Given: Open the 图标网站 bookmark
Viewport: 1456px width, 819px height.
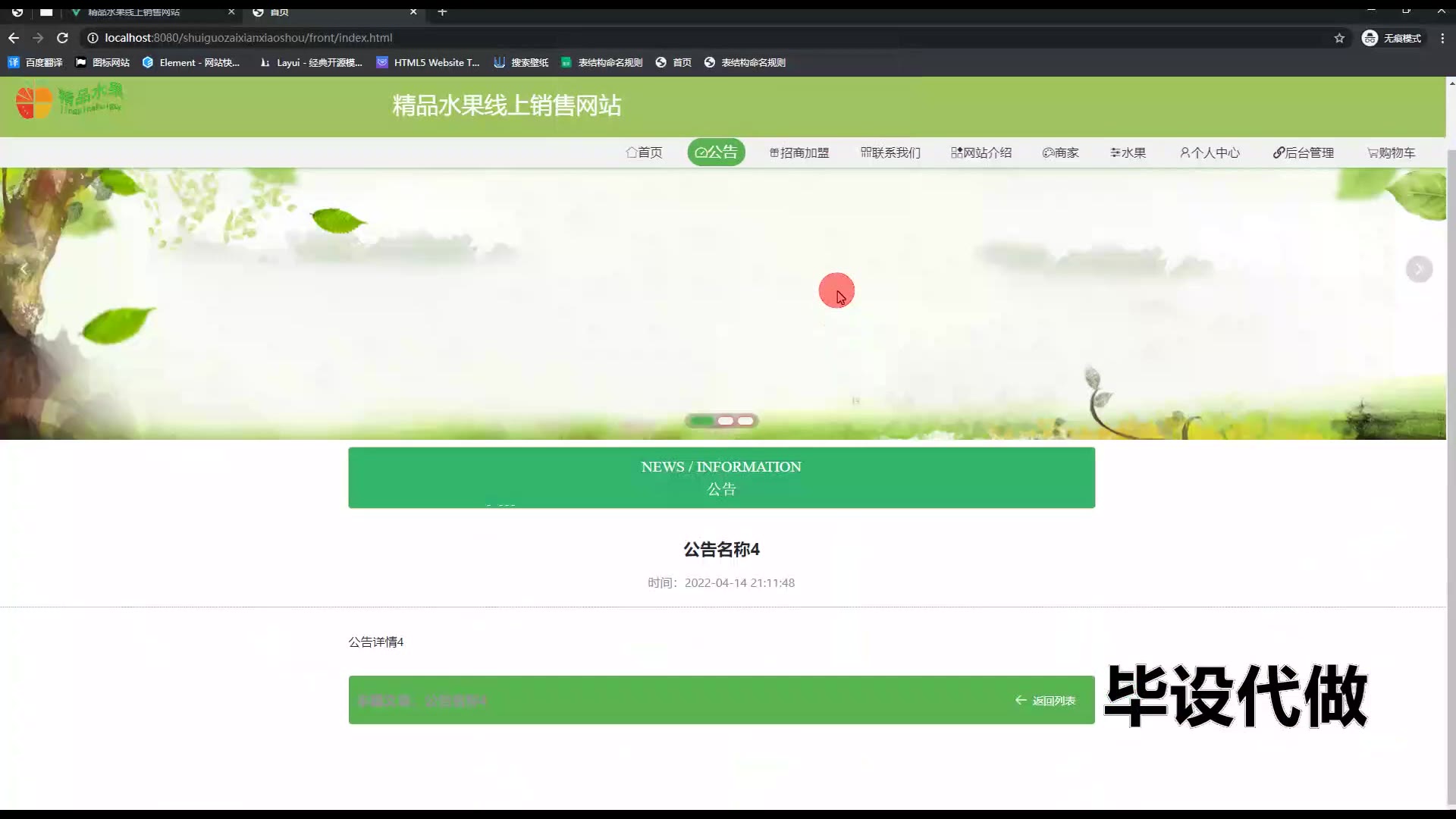Looking at the screenshot, I should click(x=103, y=62).
